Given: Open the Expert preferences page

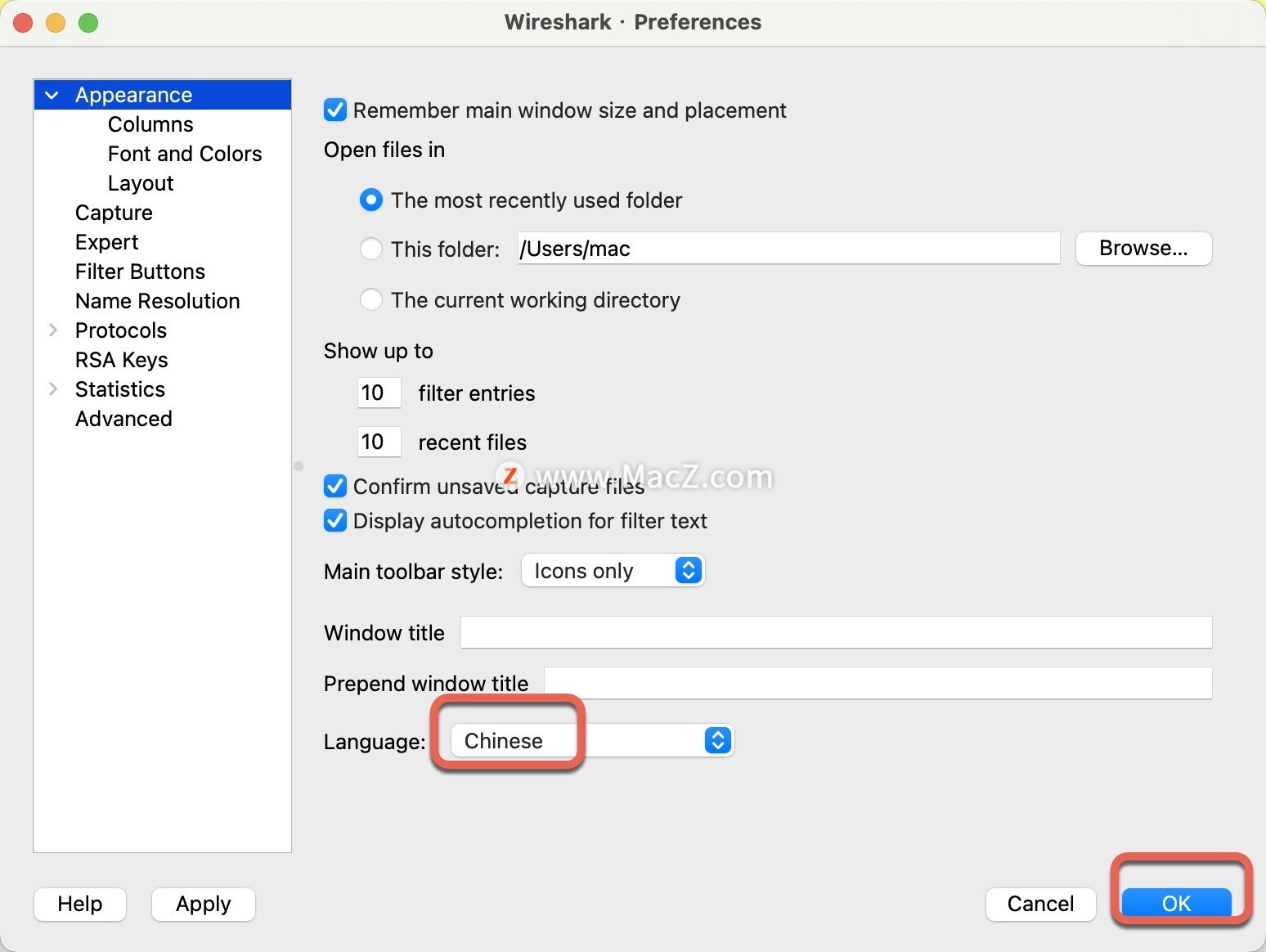Looking at the screenshot, I should (x=106, y=242).
